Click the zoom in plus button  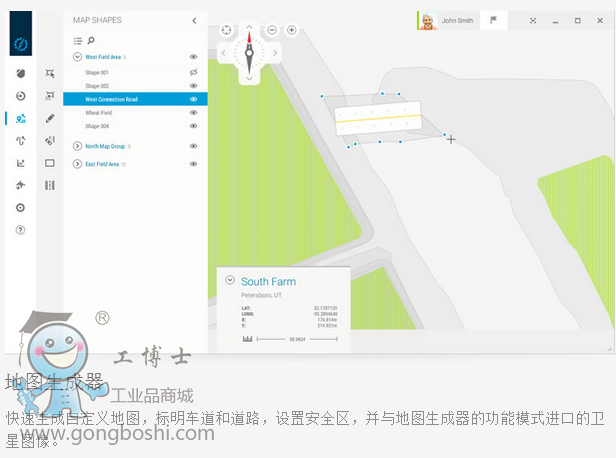tap(291, 30)
